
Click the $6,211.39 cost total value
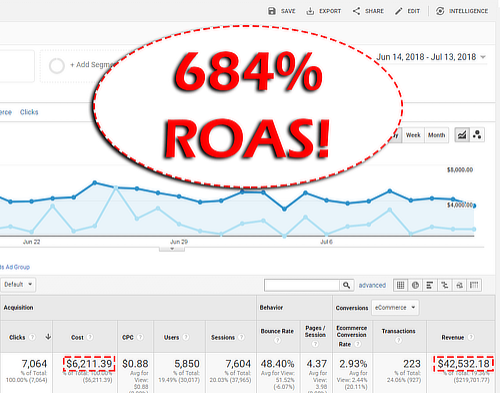[89, 364]
